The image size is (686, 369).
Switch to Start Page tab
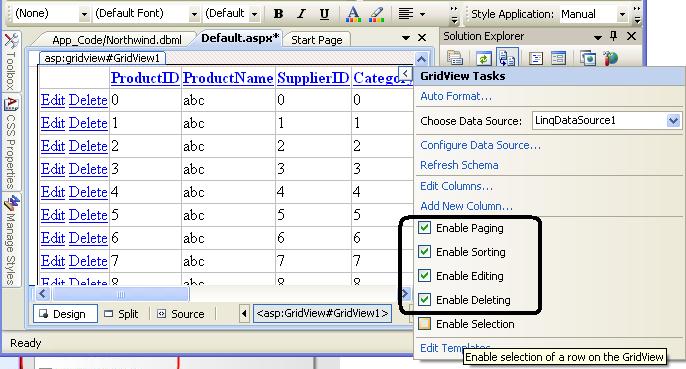click(317, 40)
